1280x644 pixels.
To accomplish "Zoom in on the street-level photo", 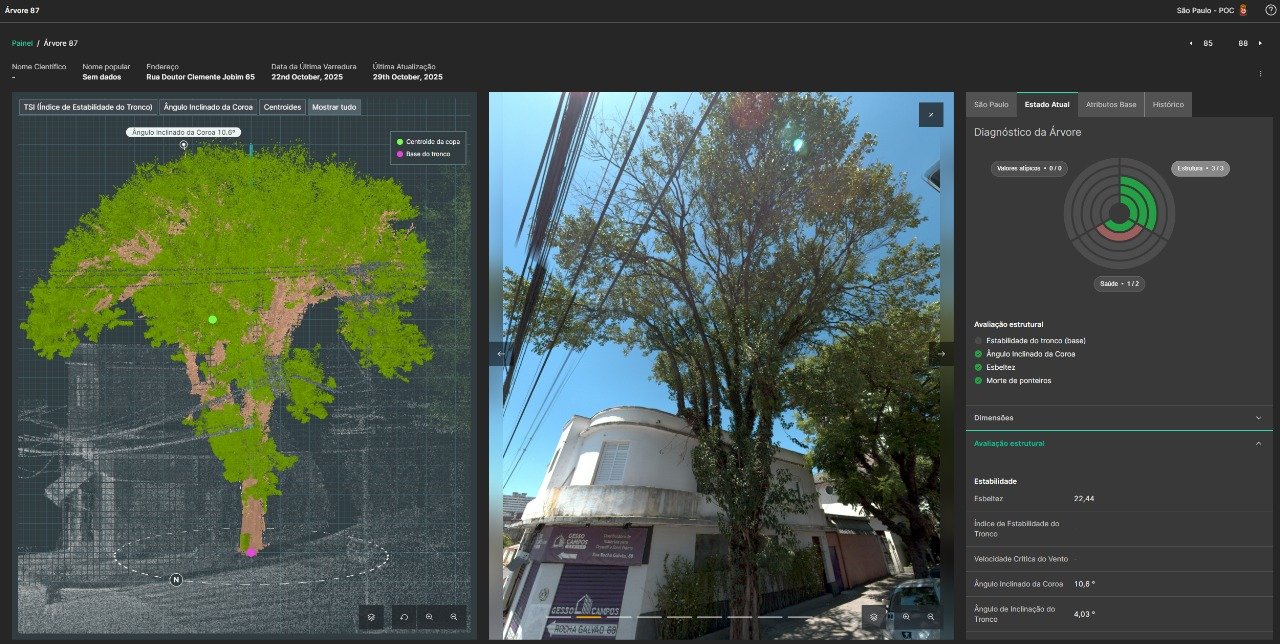I will (907, 617).
